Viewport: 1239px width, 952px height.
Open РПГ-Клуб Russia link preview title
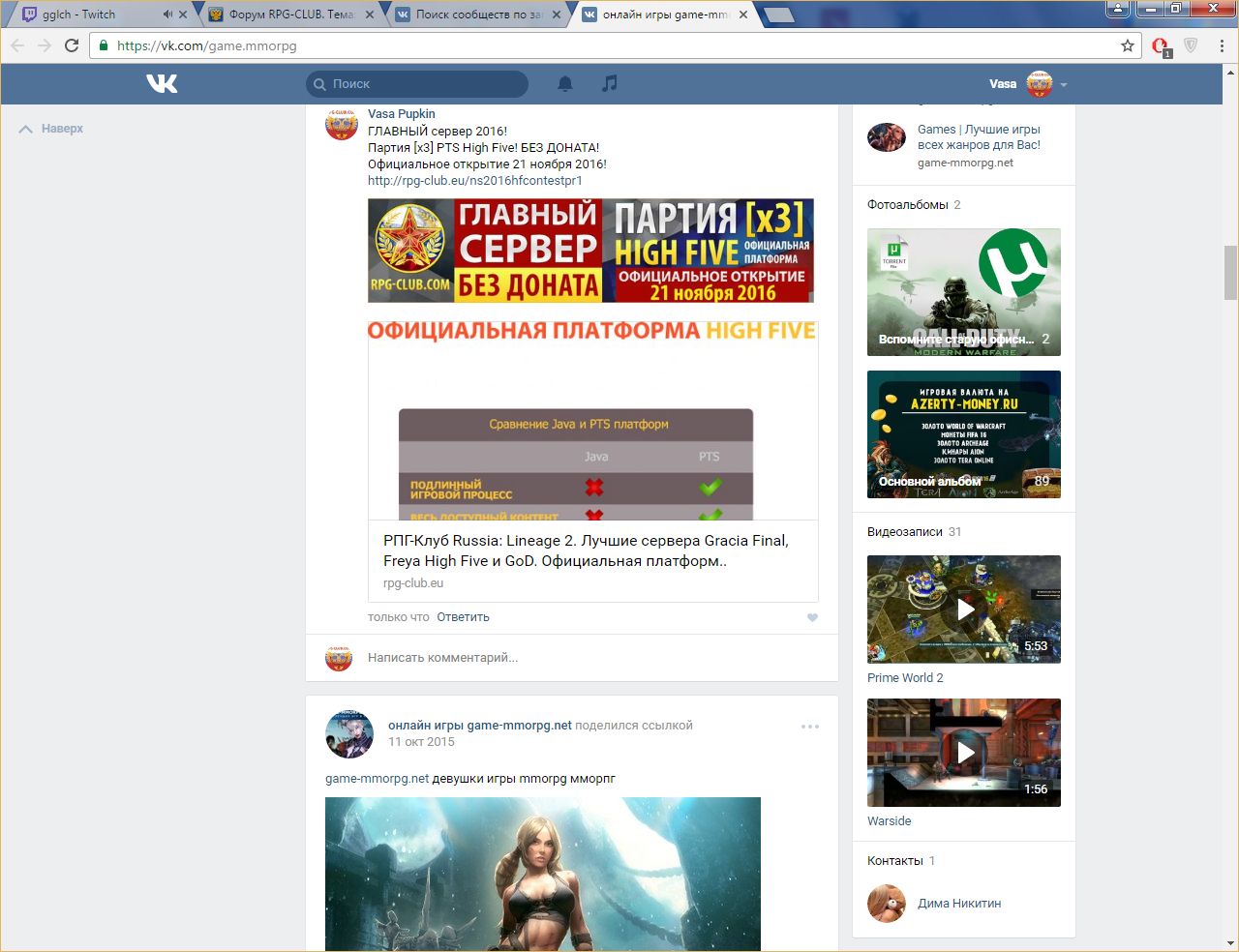click(x=586, y=550)
